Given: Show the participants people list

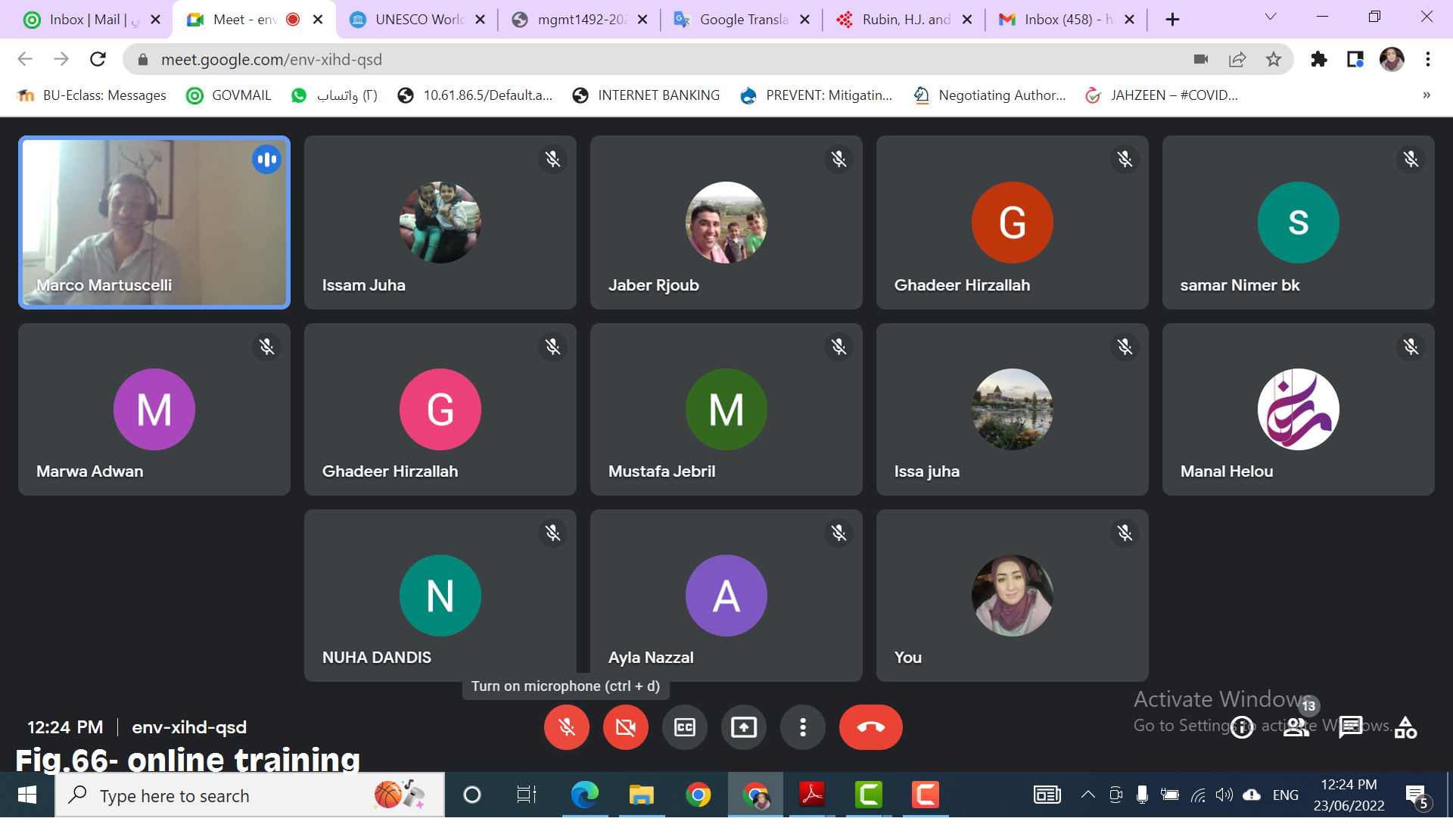Looking at the screenshot, I should click(x=1296, y=727).
